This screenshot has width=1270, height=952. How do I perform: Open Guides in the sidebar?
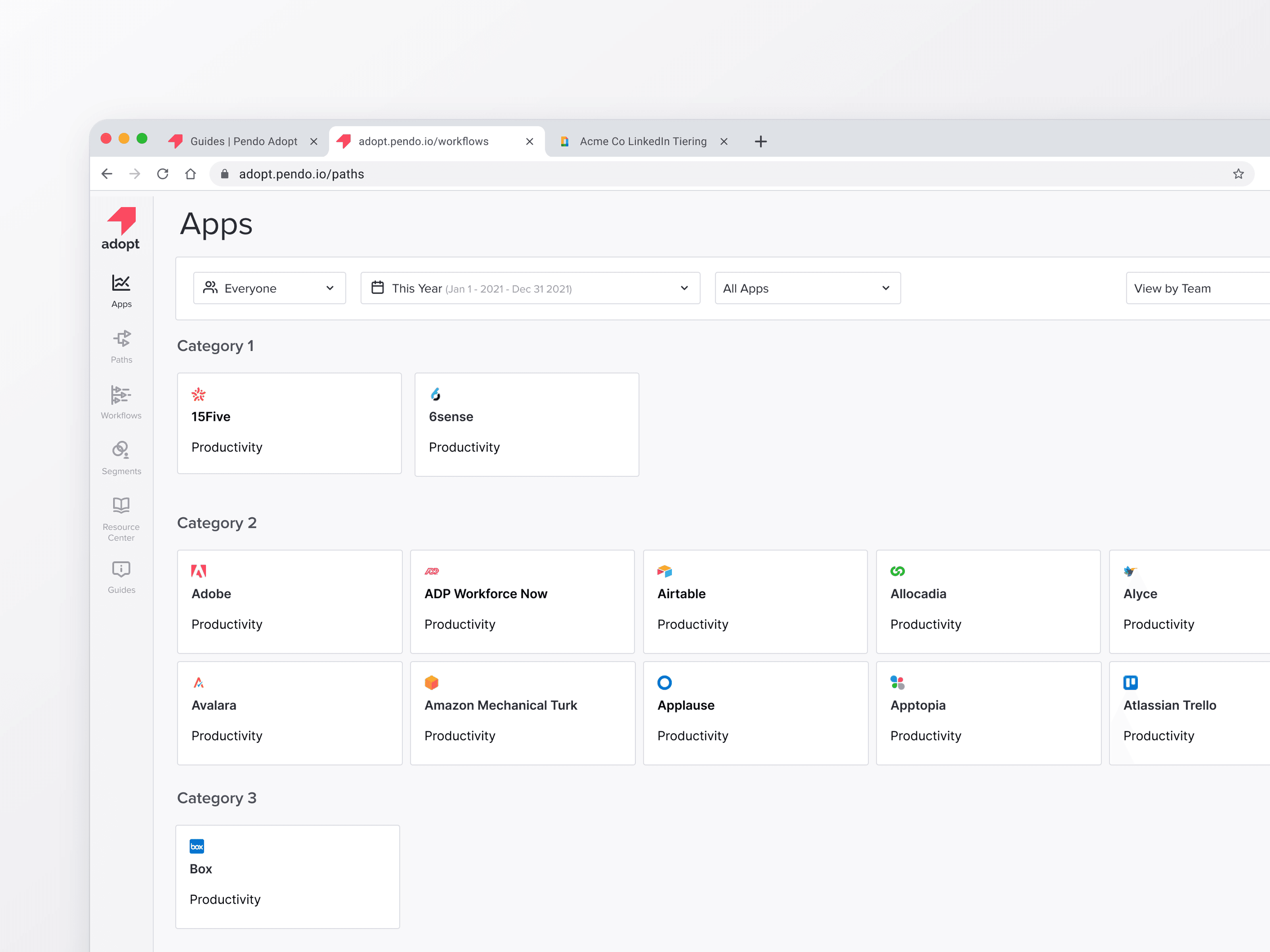(x=121, y=577)
